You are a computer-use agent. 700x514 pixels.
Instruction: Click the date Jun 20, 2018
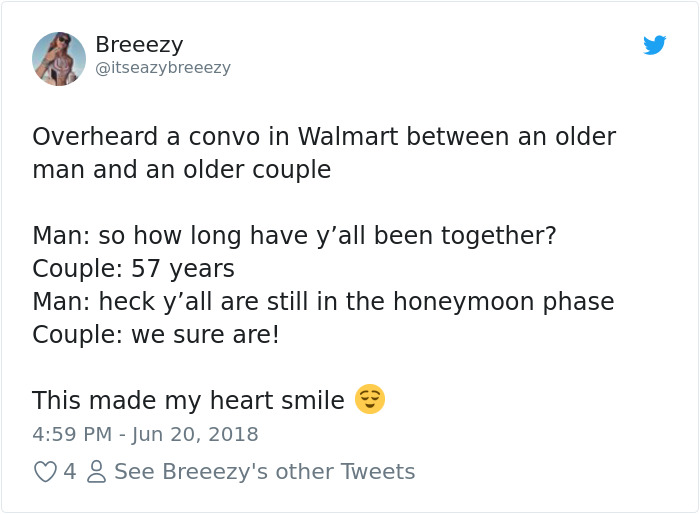pos(195,434)
